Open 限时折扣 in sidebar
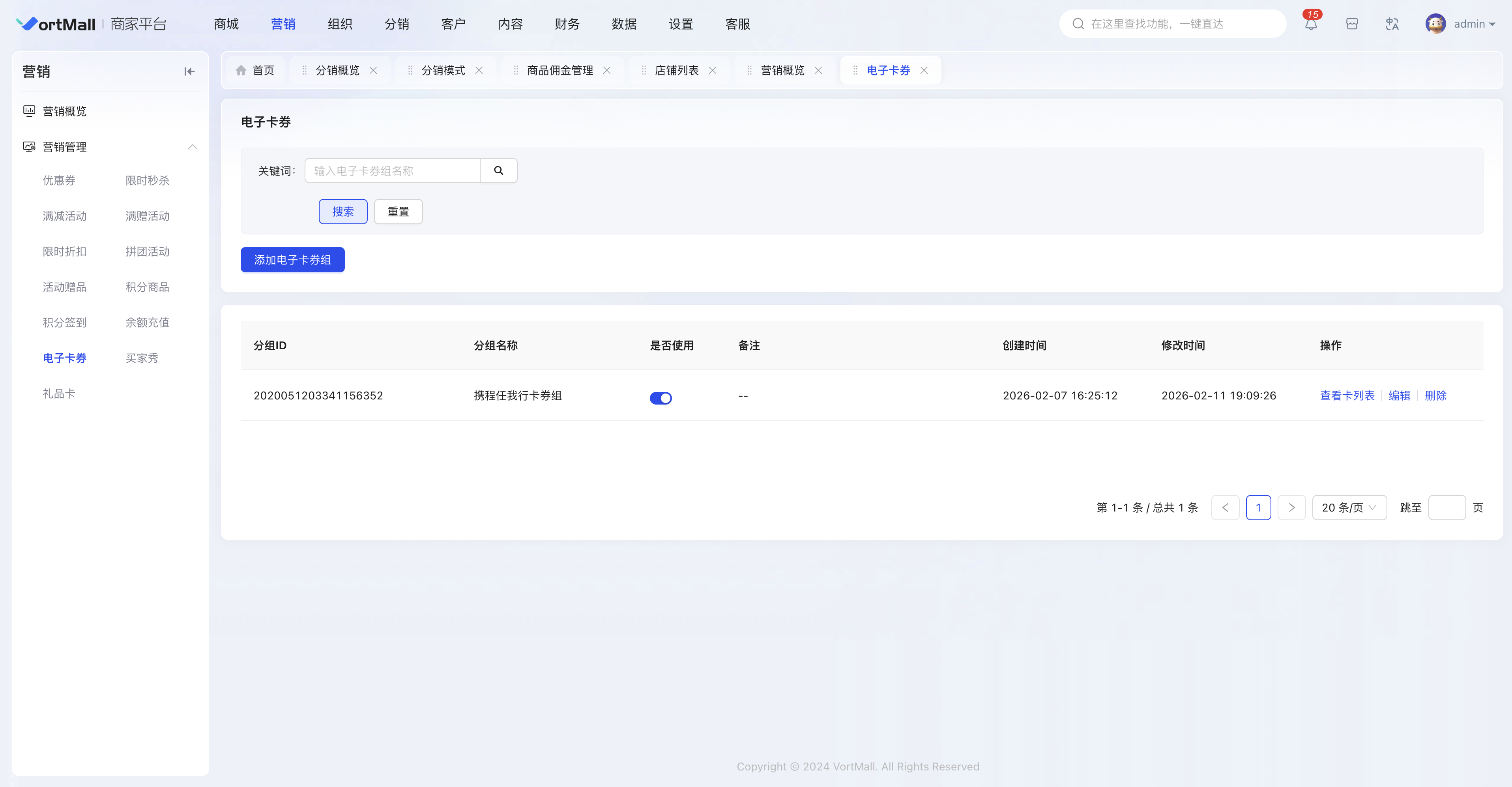 [x=65, y=252]
